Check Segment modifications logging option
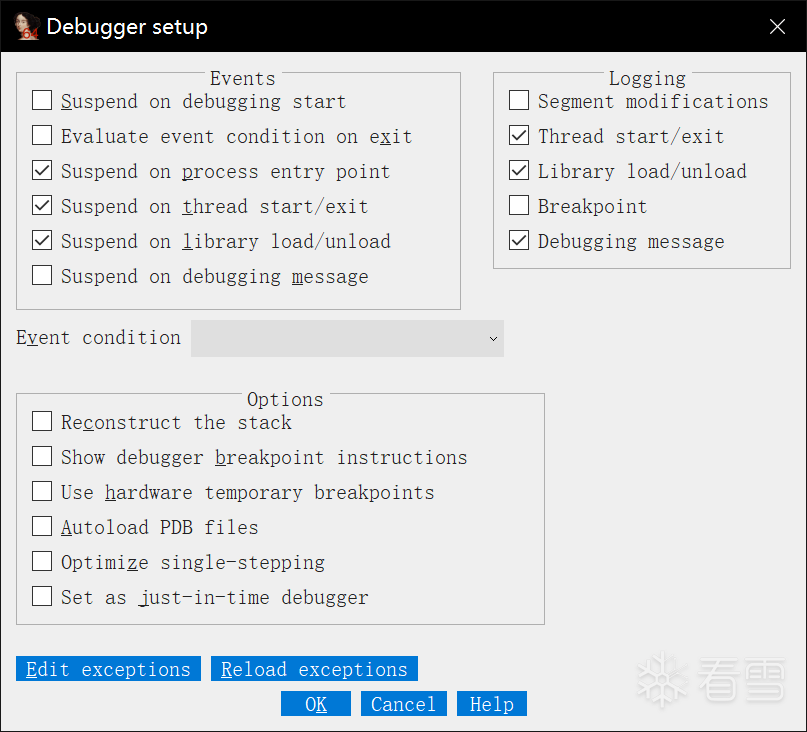This screenshot has height=732, width=807. coord(519,100)
